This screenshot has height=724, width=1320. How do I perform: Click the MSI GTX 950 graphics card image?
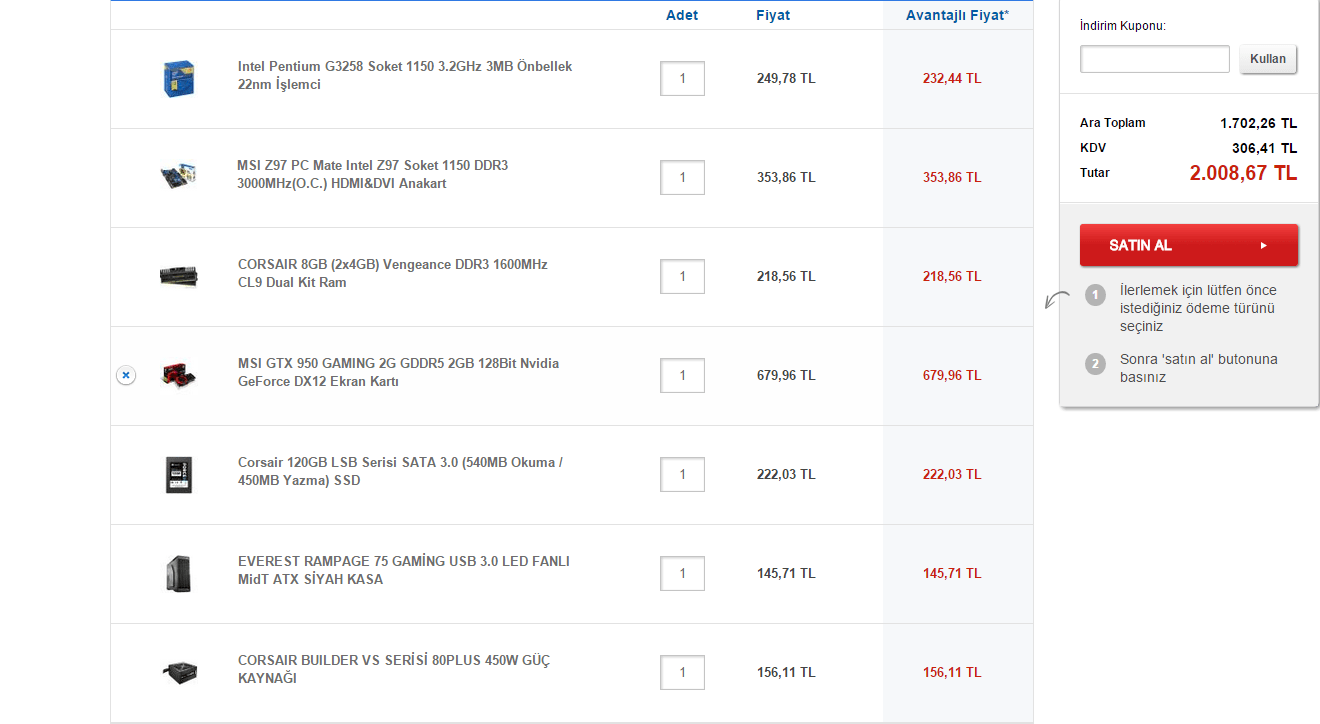(x=178, y=375)
